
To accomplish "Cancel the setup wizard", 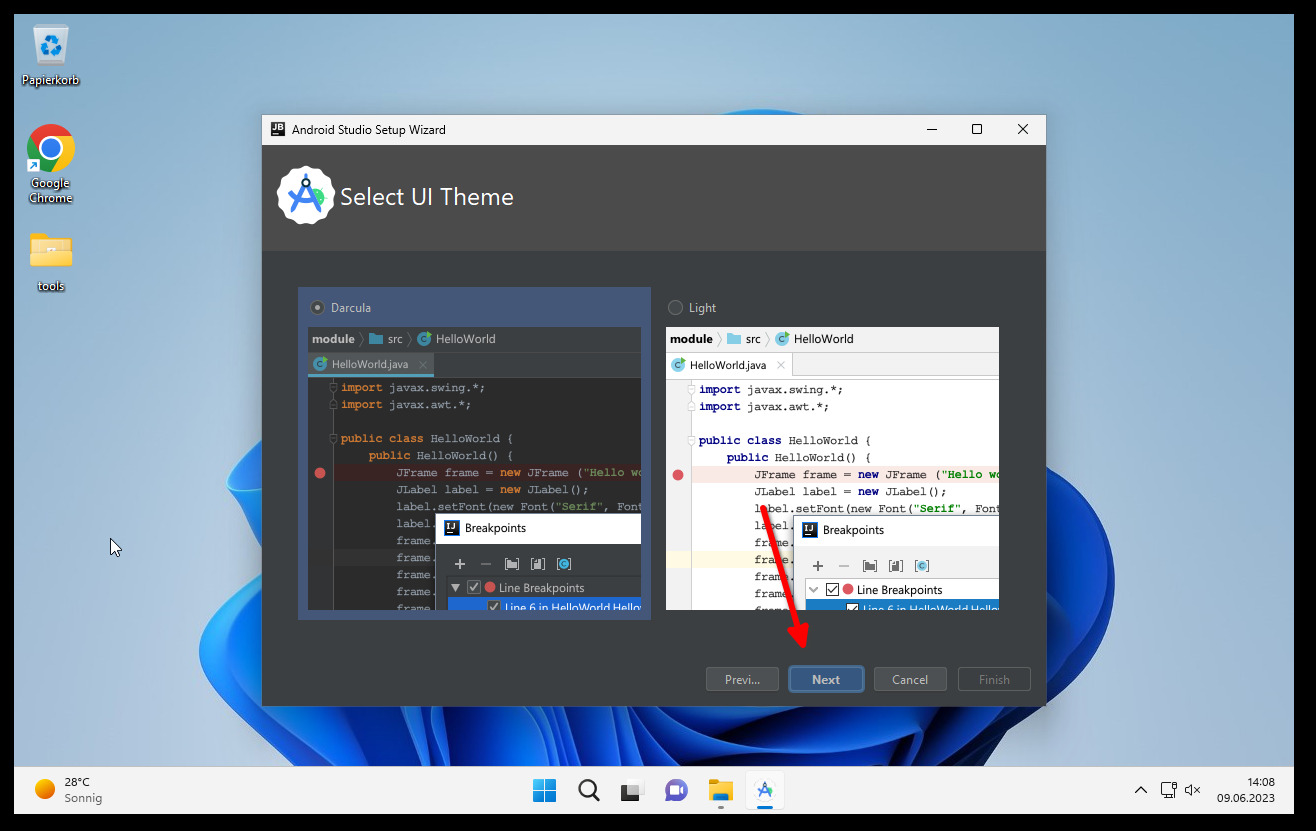I will 910,679.
